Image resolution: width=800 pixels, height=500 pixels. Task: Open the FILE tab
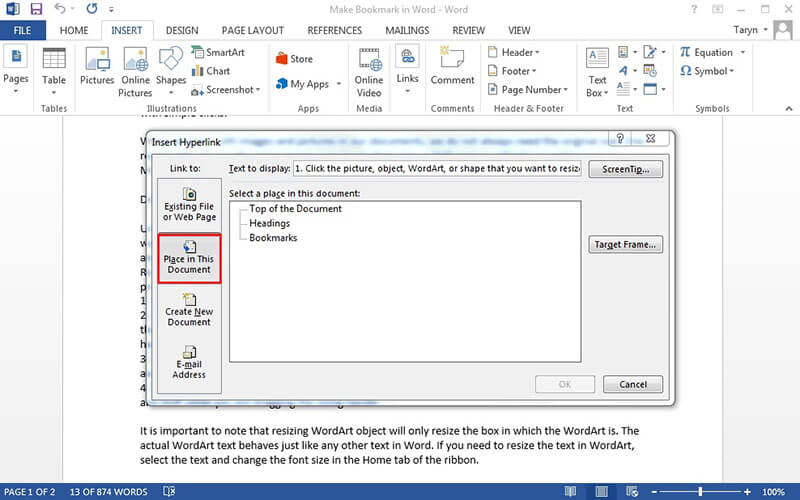(22, 31)
